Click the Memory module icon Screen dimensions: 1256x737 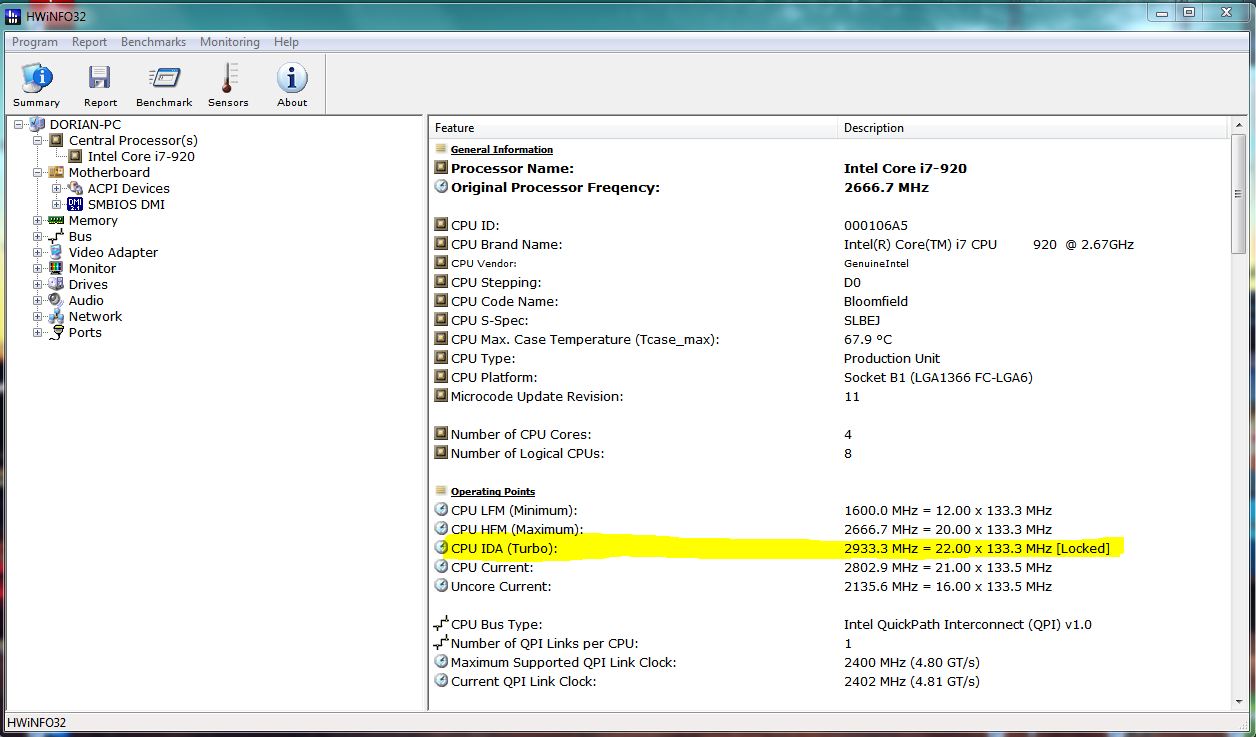click(x=56, y=220)
